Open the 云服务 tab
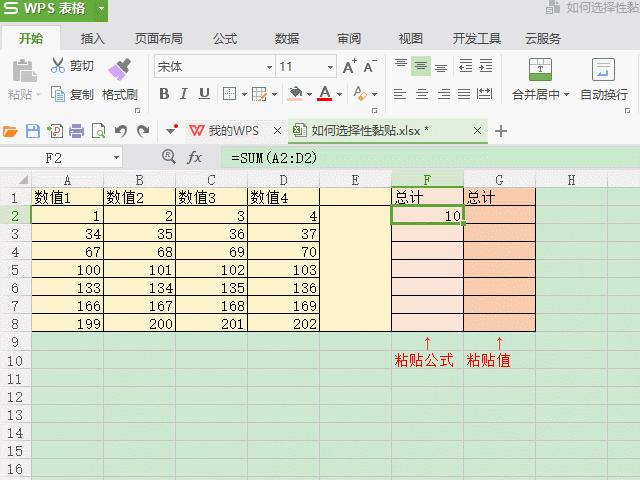The width and height of the screenshot is (640, 480). [543, 39]
